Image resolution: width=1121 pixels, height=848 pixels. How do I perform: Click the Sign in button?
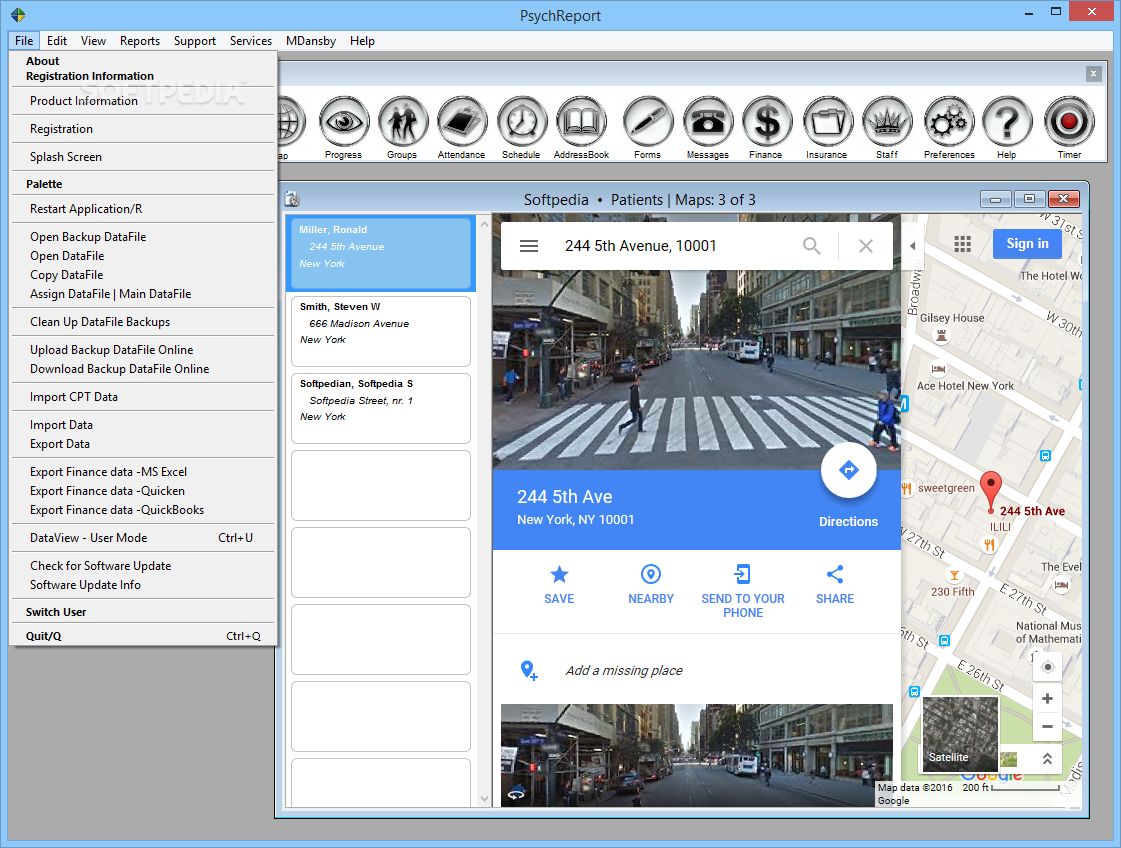pyautogui.click(x=1027, y=244)
